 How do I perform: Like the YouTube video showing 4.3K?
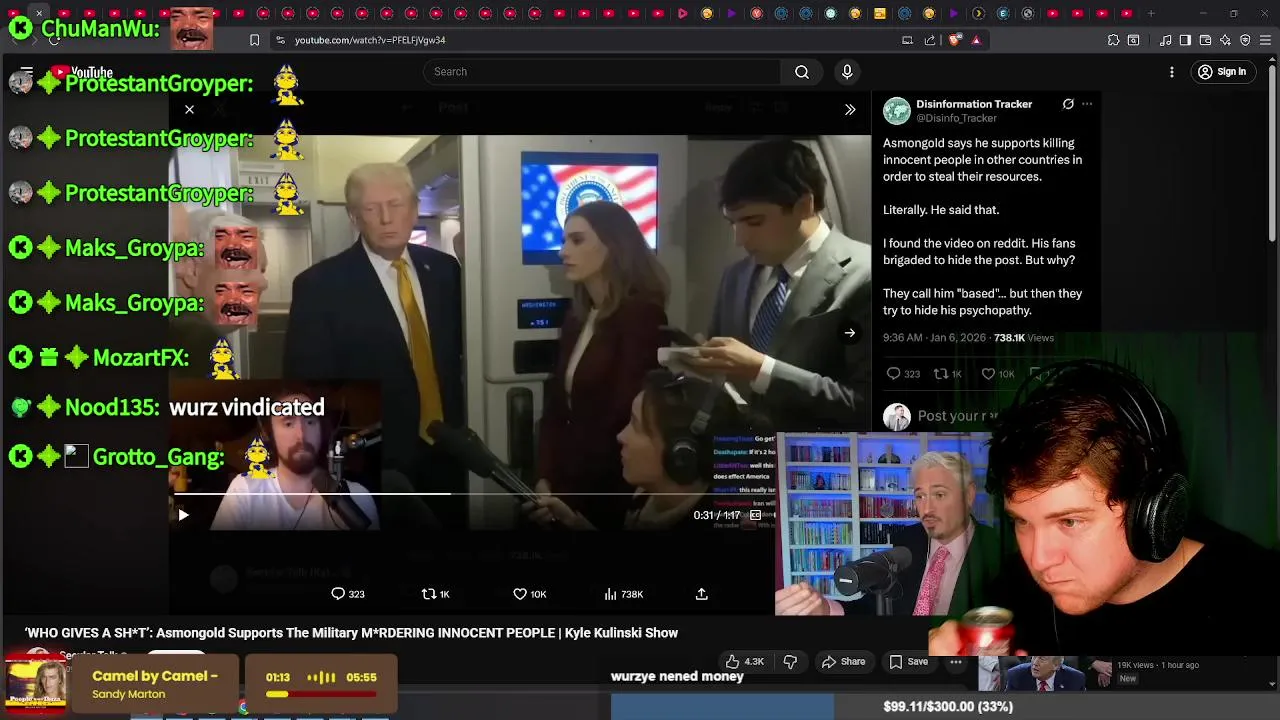745,662
